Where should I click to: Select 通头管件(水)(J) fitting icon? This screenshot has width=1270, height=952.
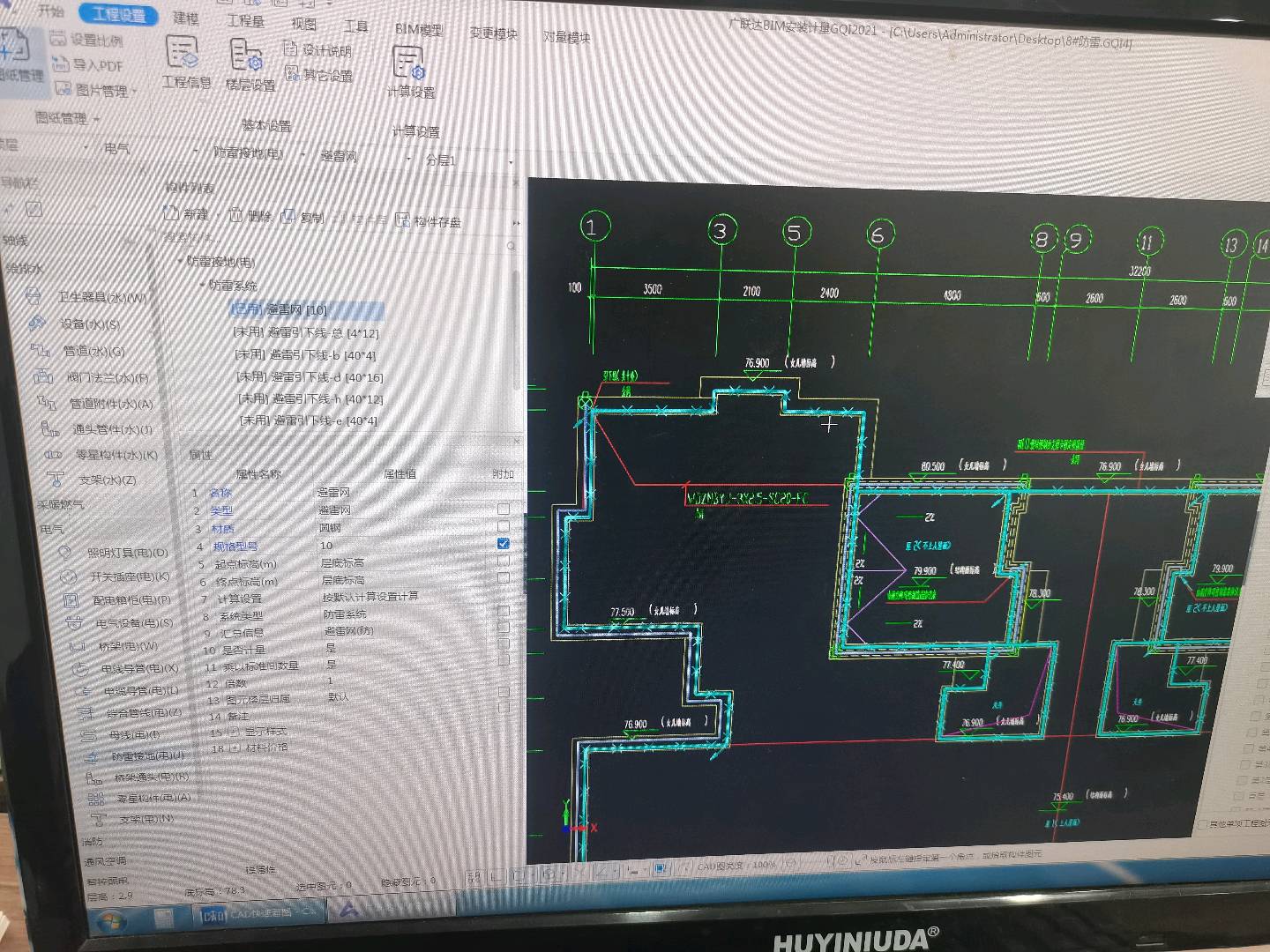click(50, 429)
